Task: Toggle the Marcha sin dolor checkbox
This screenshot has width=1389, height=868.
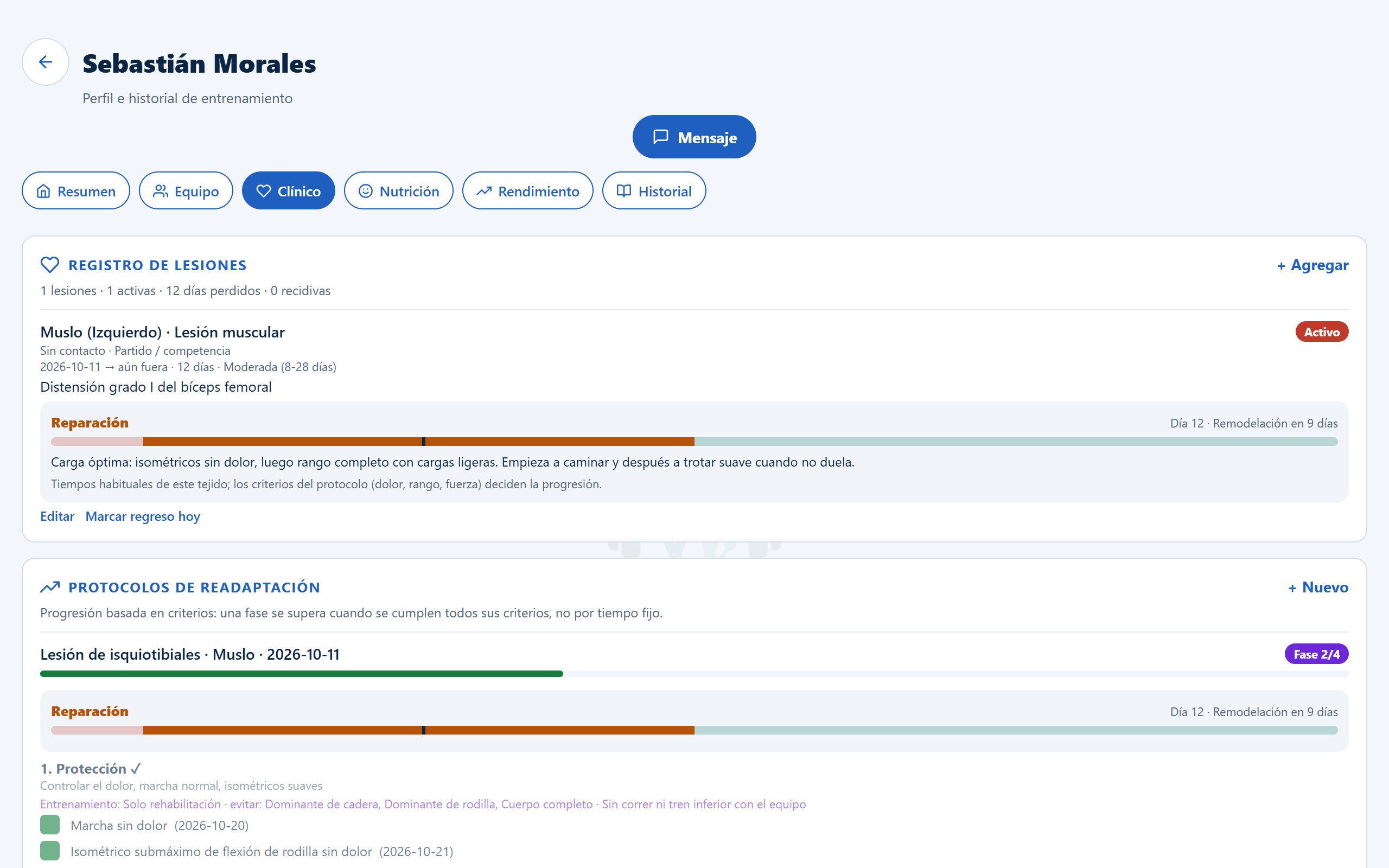Action: coord(50,825)
